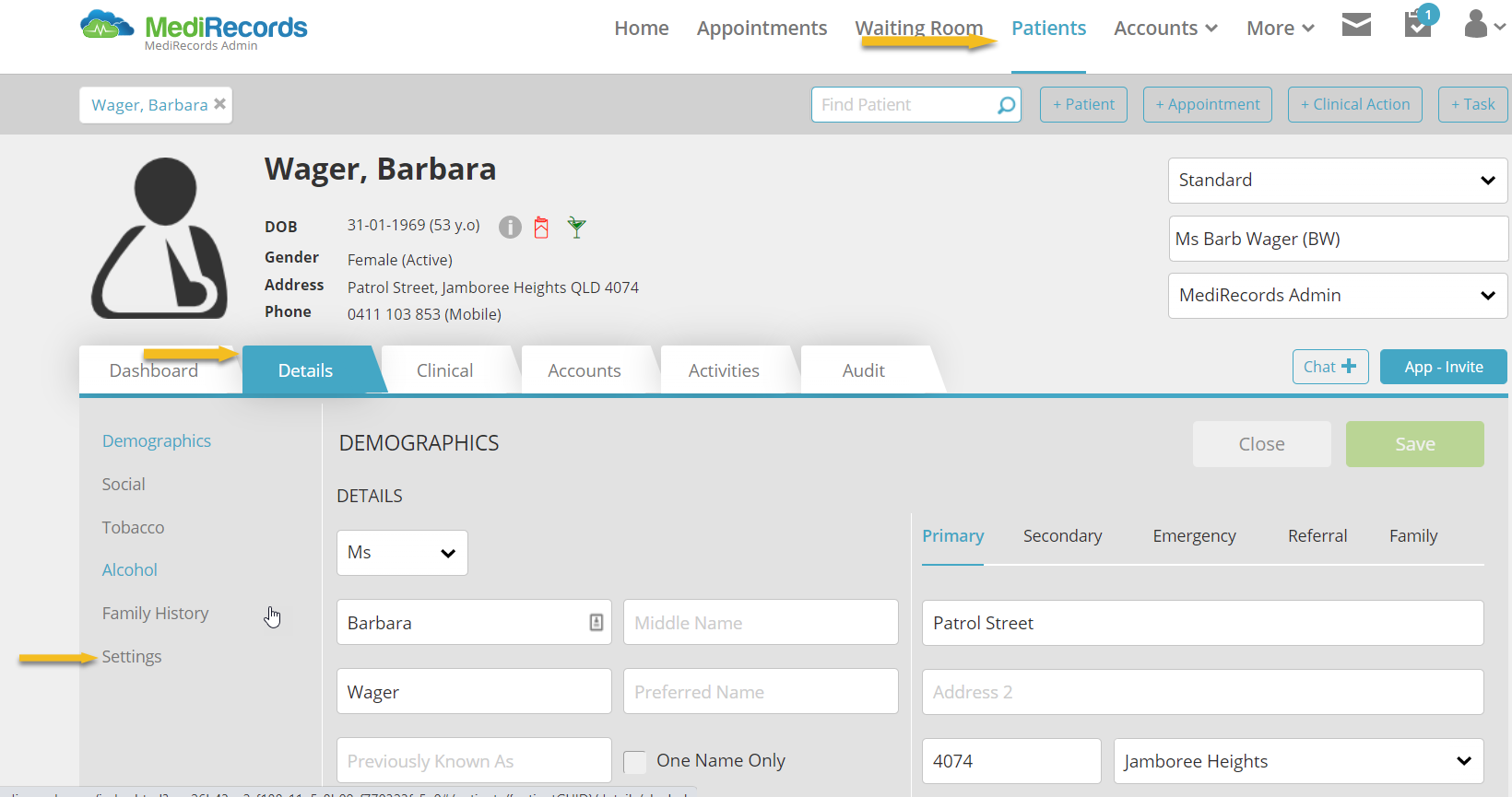Click the + Patient button
The width and height of the screenshot is (1512, 797).
[1083, 104]
